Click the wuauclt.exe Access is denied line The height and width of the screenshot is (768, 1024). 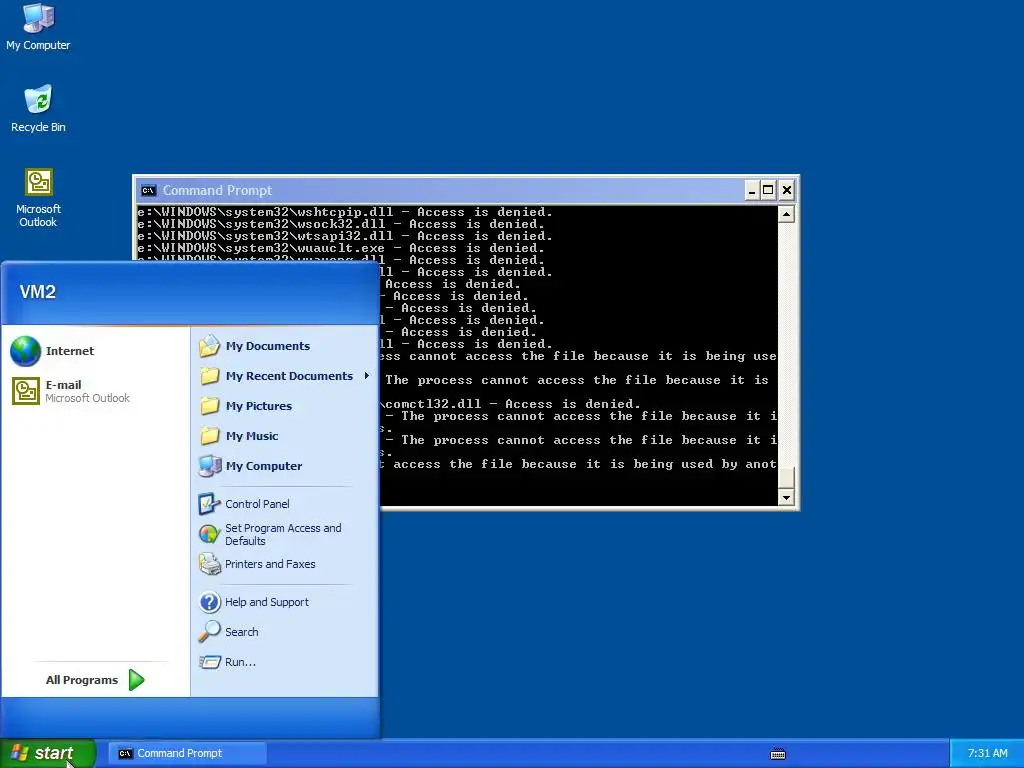click(x=341, y=248)
